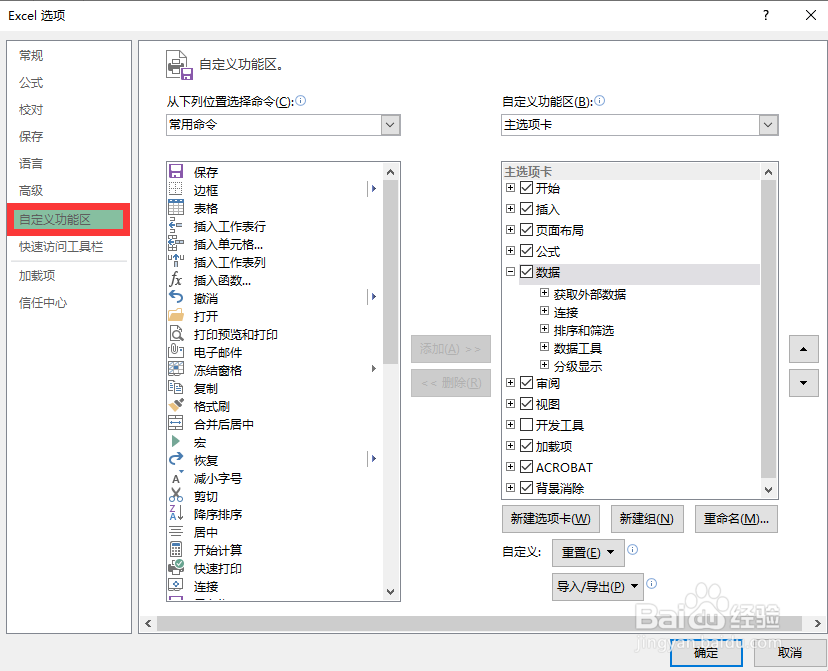Collapse the 数据 tab tree node
The image size is (828, 671).
[510, 271]
